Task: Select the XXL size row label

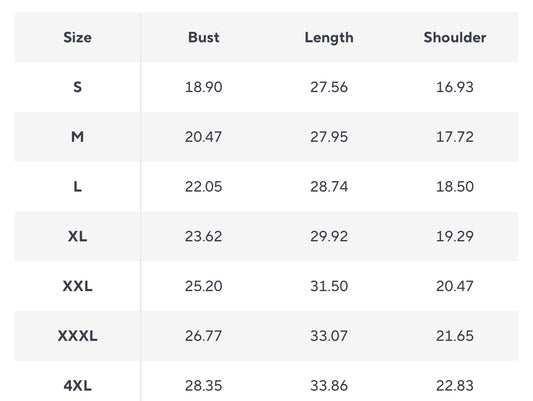Action: (78, 286)
